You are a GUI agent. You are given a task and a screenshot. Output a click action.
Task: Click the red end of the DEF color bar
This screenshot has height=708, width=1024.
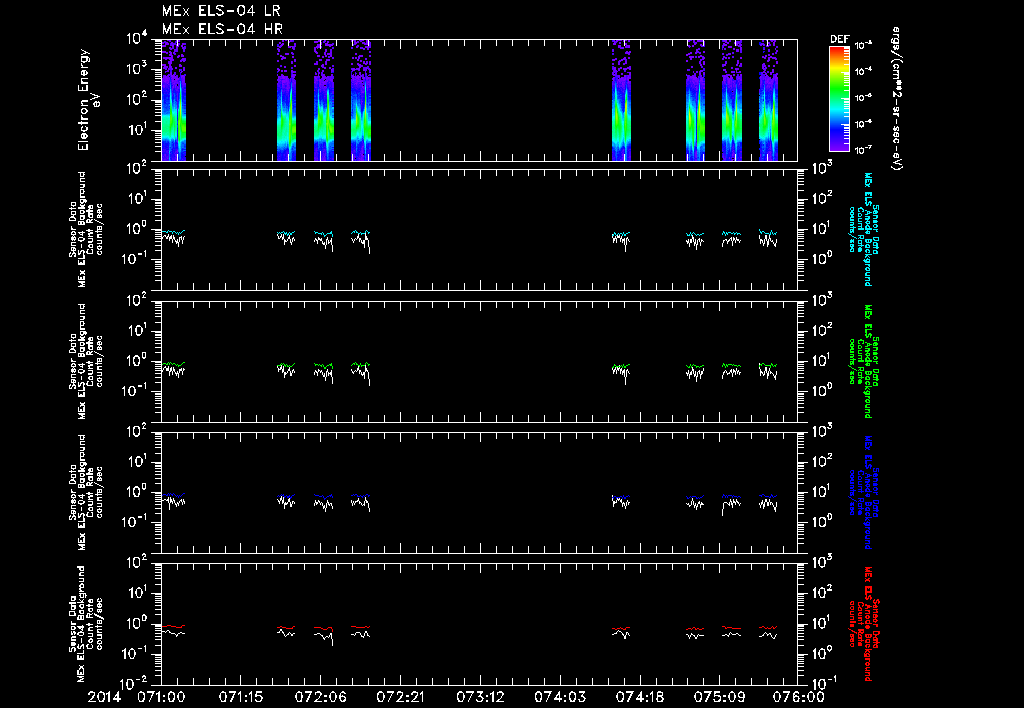839,52
